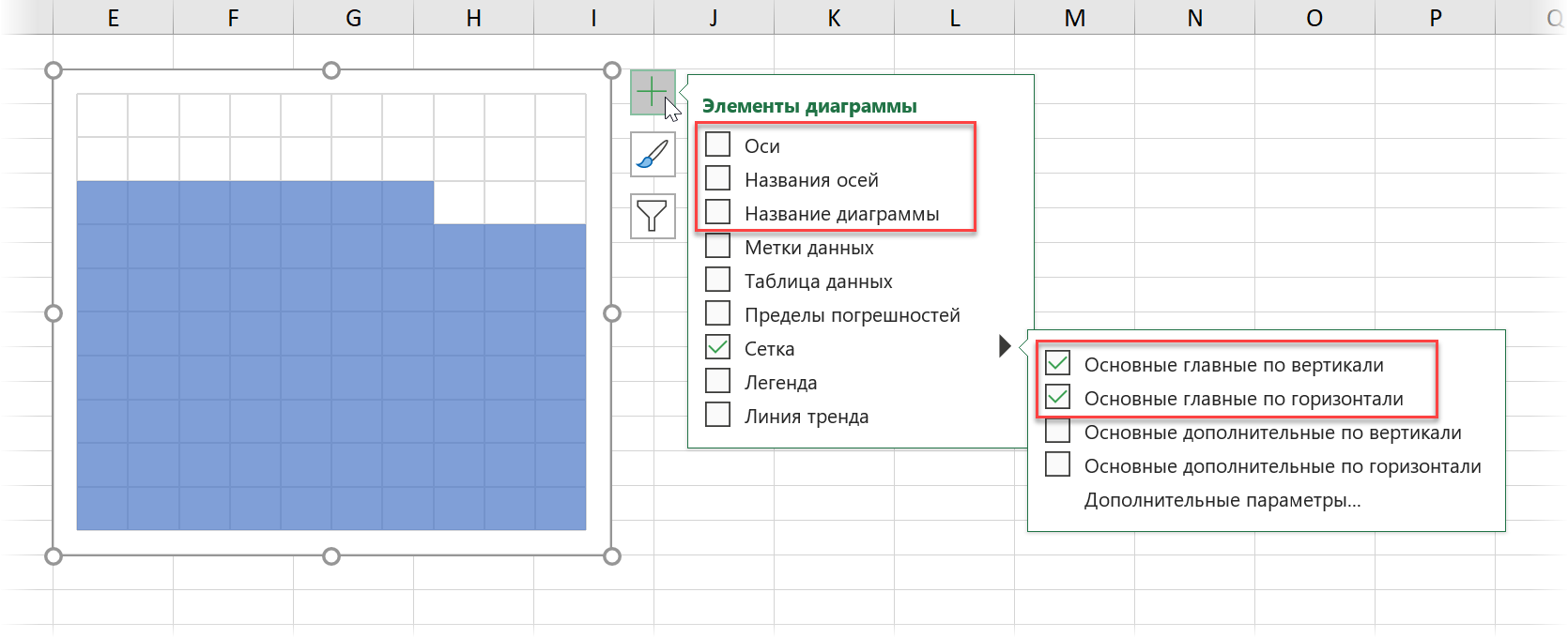The height and width of the screenshot is (638, 1568).
Task: Uncheck the Сетка checkbox
Action: (x=718, y=347)
